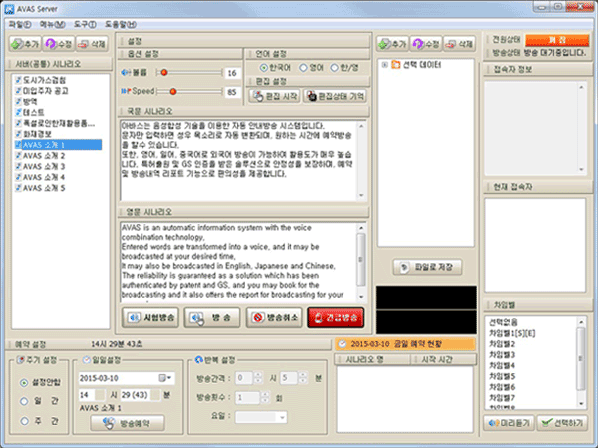Image resolution: width=598 pixels, height=448 pixels.
Task: Select the AVAS 소개 2 scenario
Action: (x=40, y=156)
